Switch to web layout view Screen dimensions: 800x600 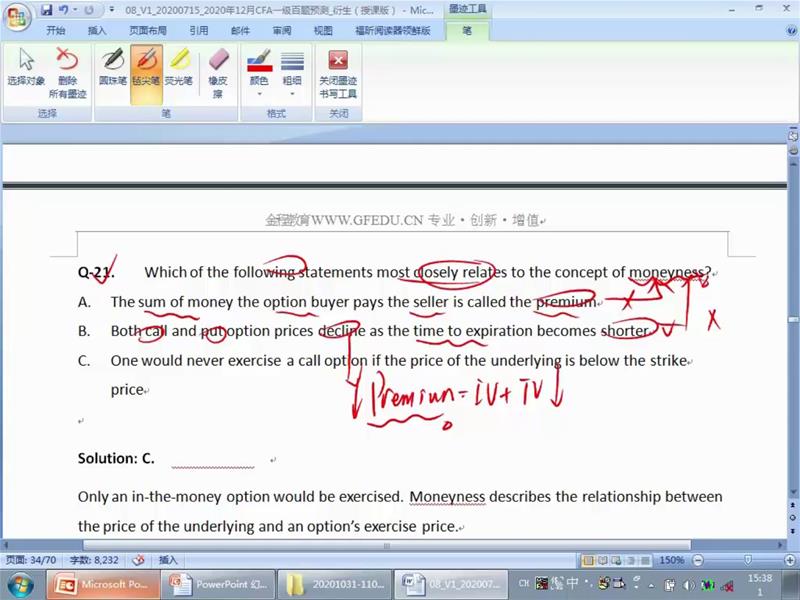tap(616, 561)
